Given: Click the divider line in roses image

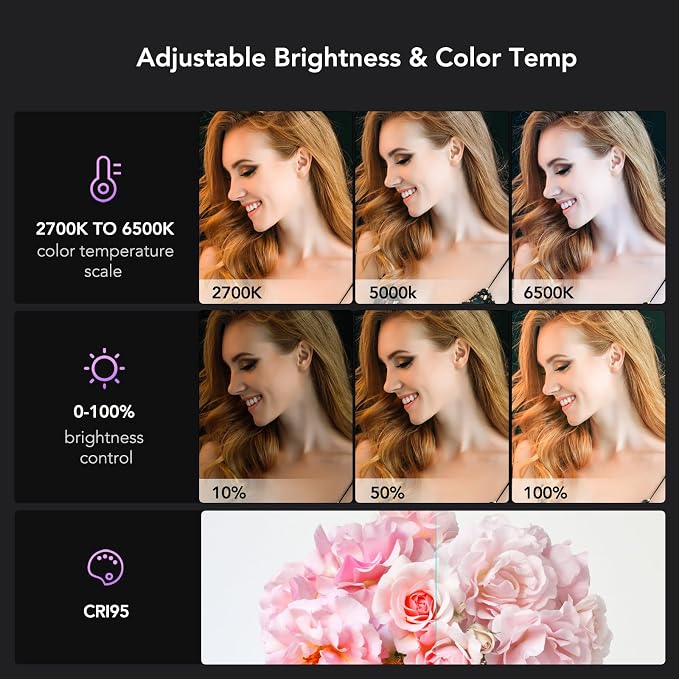Looking at the screenshot, I should tap(436, 588).
